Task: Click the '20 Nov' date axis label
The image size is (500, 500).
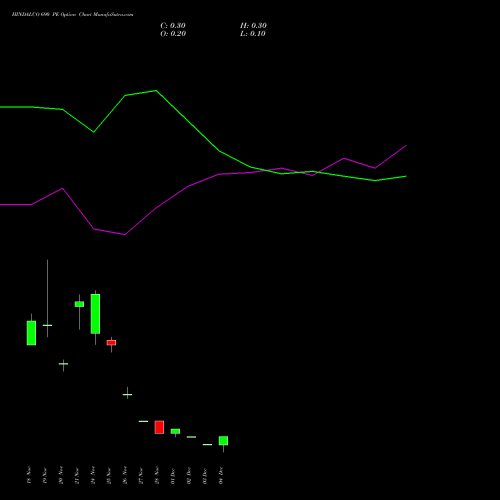Action: (61, 475)
